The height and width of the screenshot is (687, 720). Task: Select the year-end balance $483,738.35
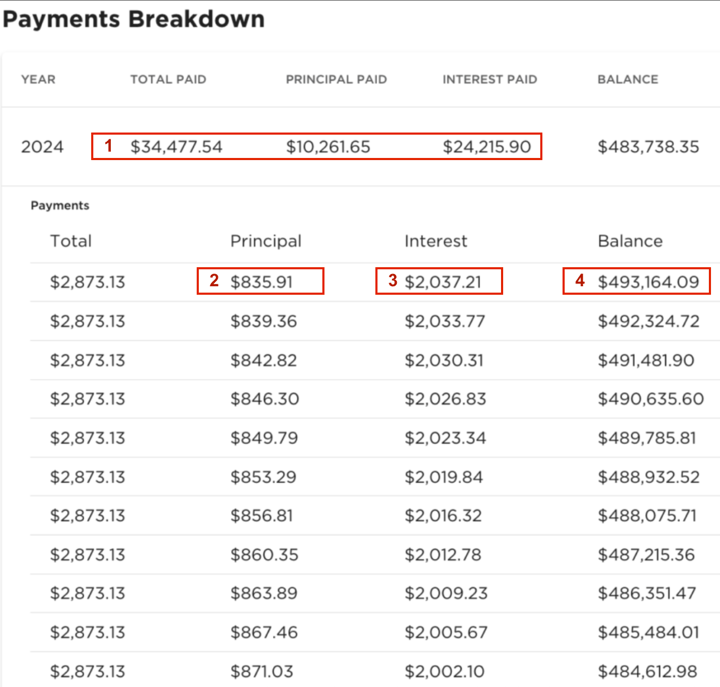pyautogui.click(x=650, y=147)
